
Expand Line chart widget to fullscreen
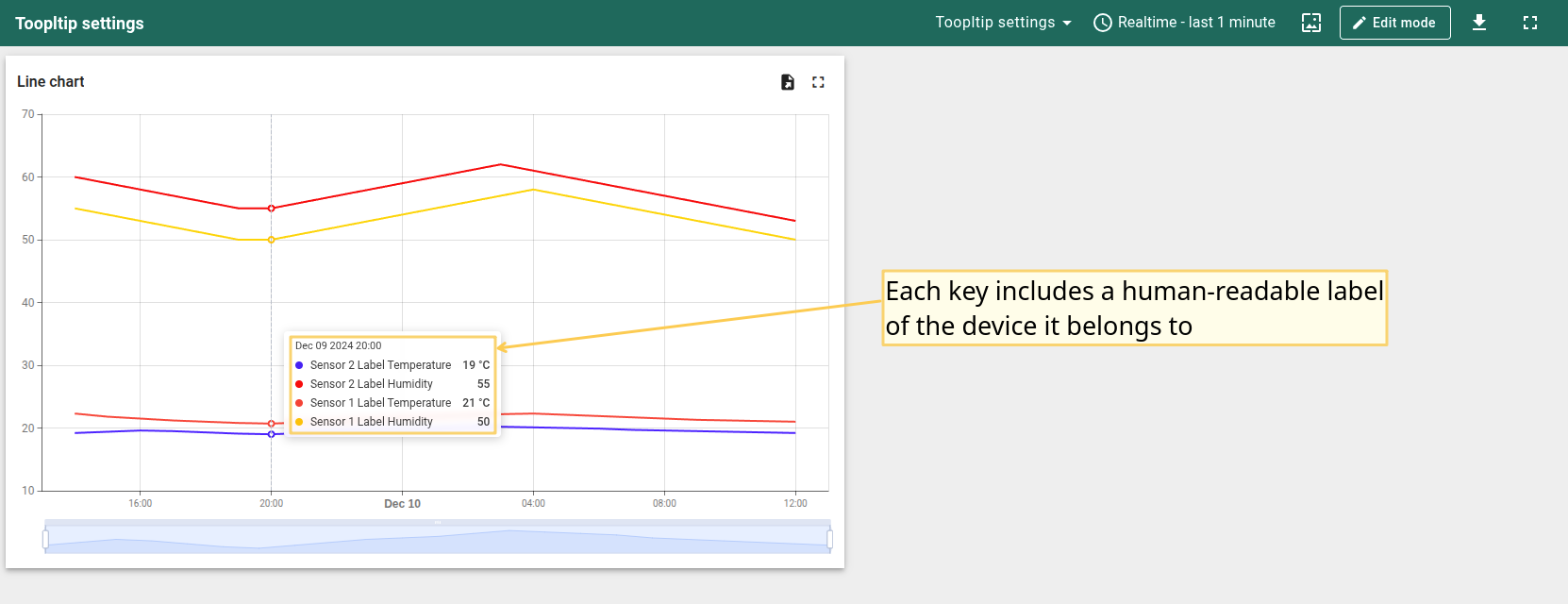pos(818,82)
